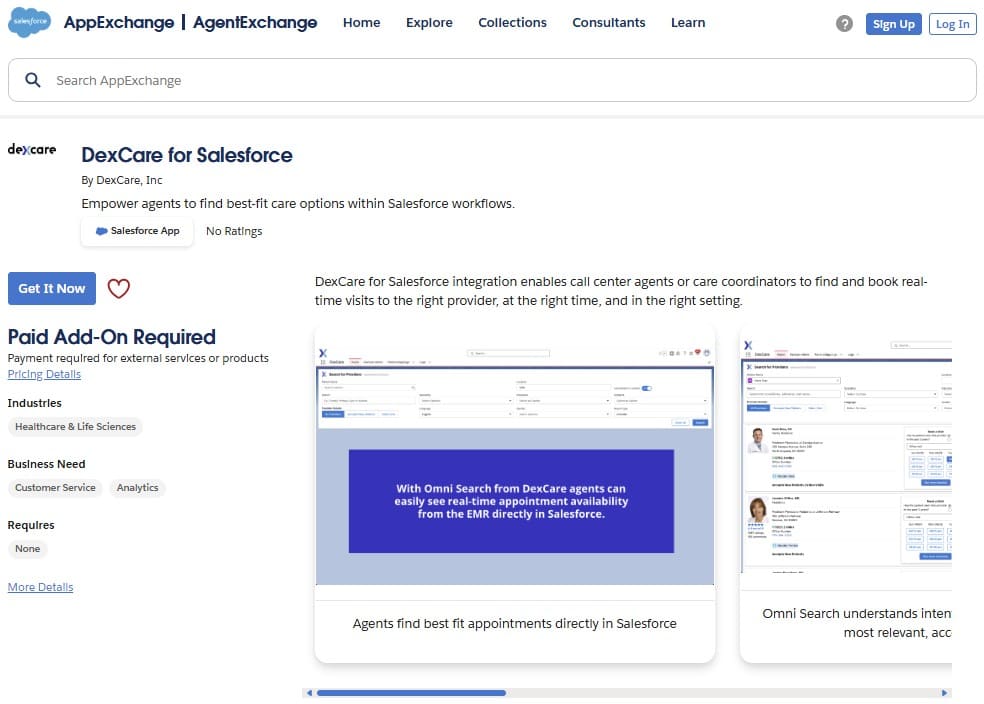Click the carousel left arrow

point(309,693)
